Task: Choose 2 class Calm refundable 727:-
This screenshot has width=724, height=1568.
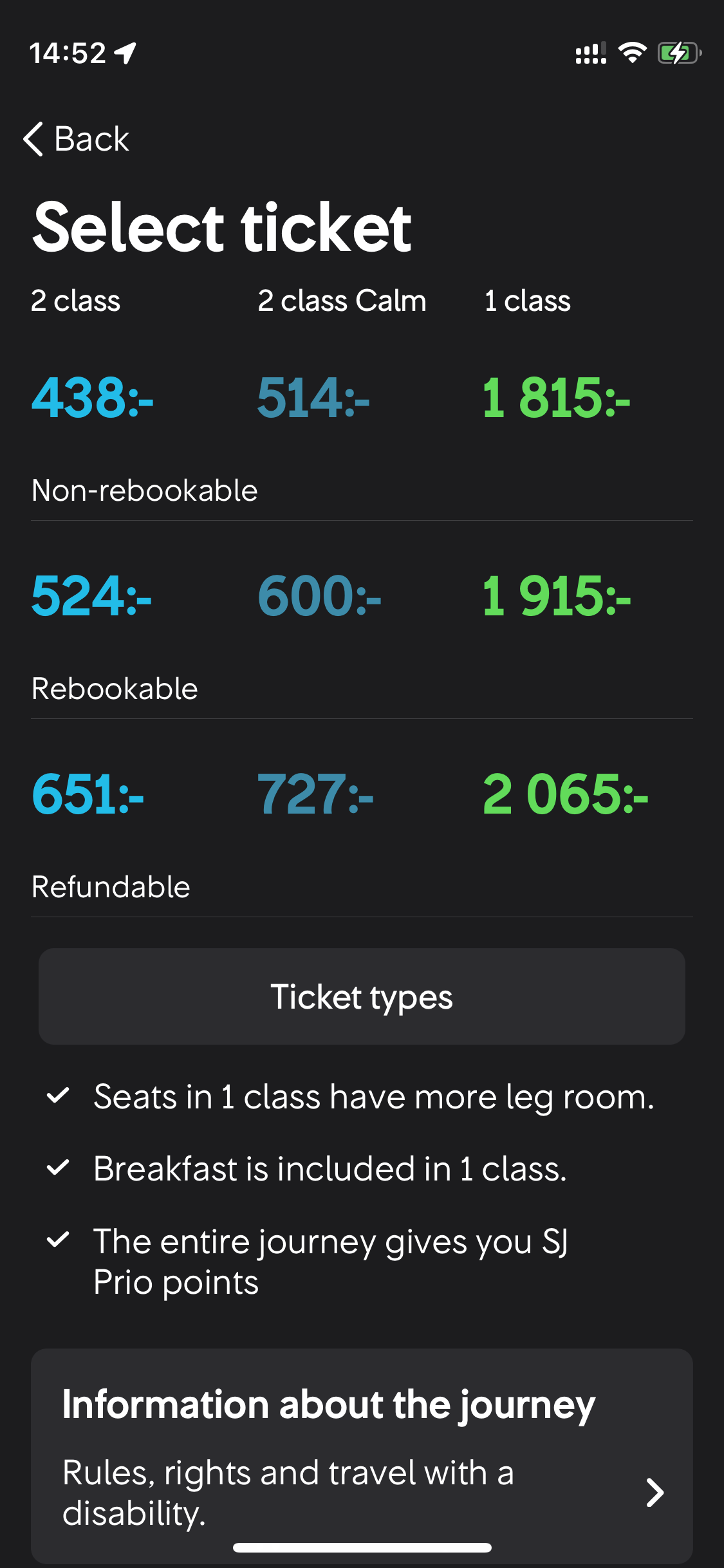Action: pos(315,794)
